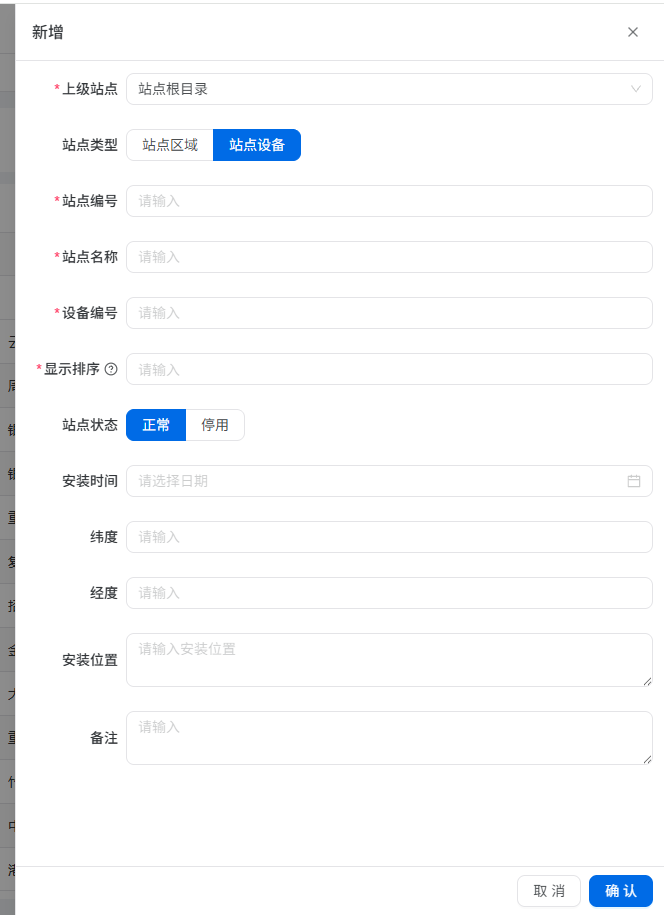Open the 上级站点 dropdown selector

(380, 89)
